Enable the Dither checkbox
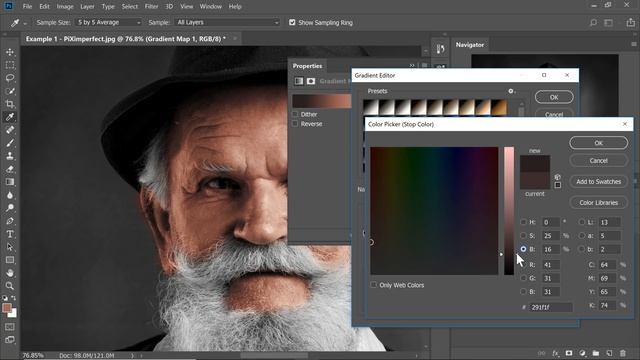The height and width of the screenshot is (360, 640). click(295, 114)
